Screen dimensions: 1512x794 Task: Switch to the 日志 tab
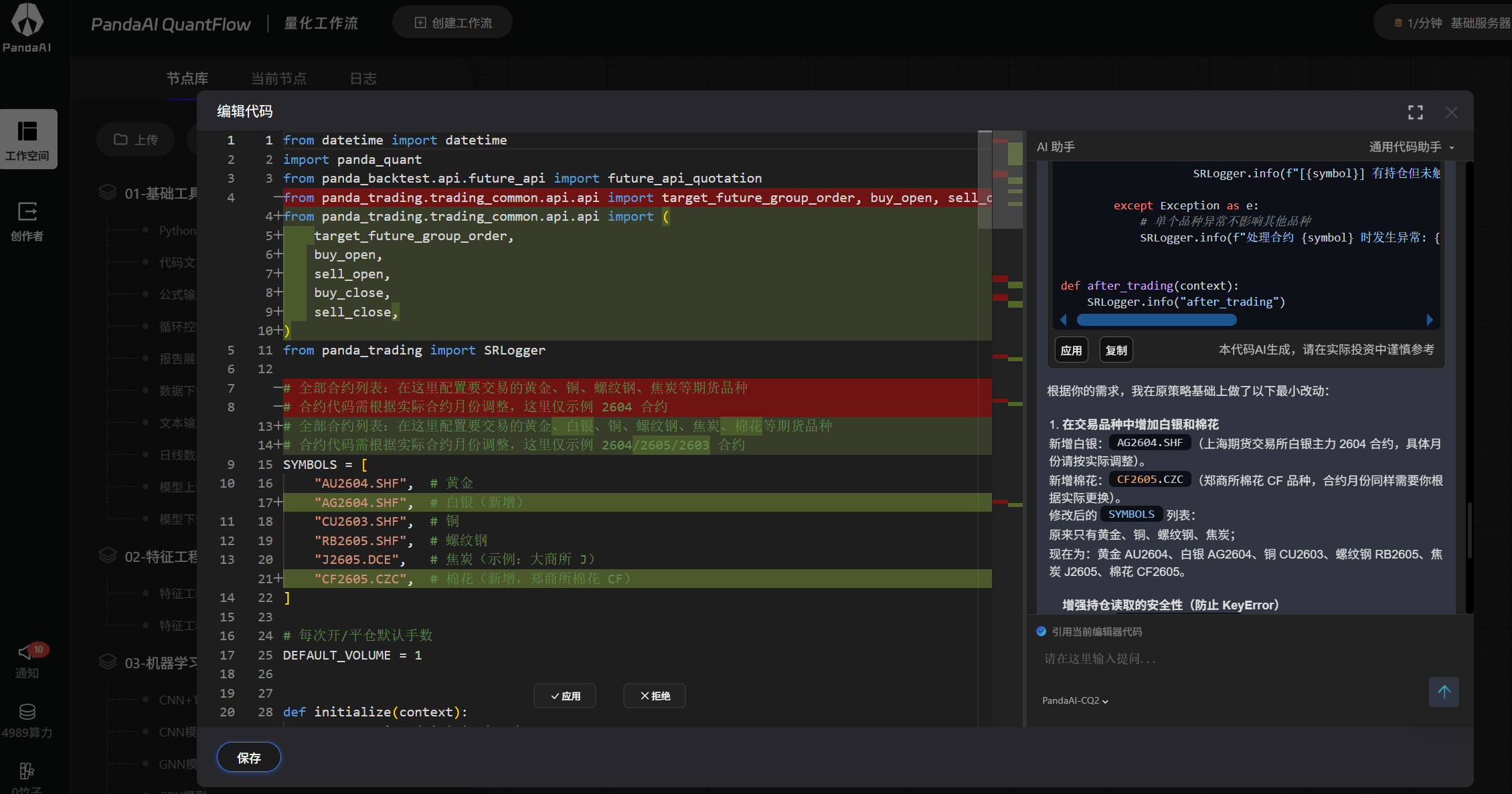pyautogui.click(x=363, y=78)
